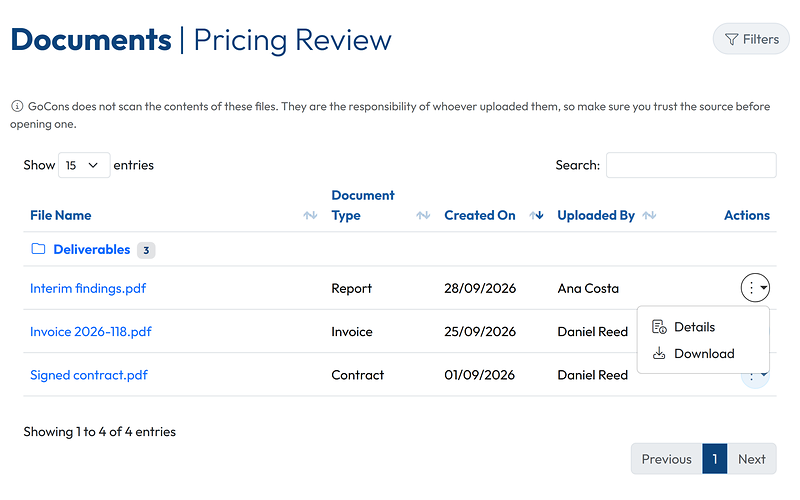Screen dimensions: 800x500
Task: Click the Invoice document type cell
Action: tap(352, 332)
